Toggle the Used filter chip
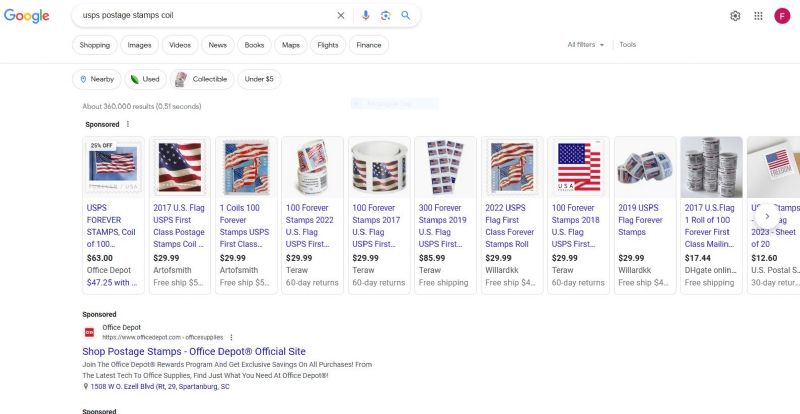This screenshot has width=800, height=414. [x=145, y=79]
